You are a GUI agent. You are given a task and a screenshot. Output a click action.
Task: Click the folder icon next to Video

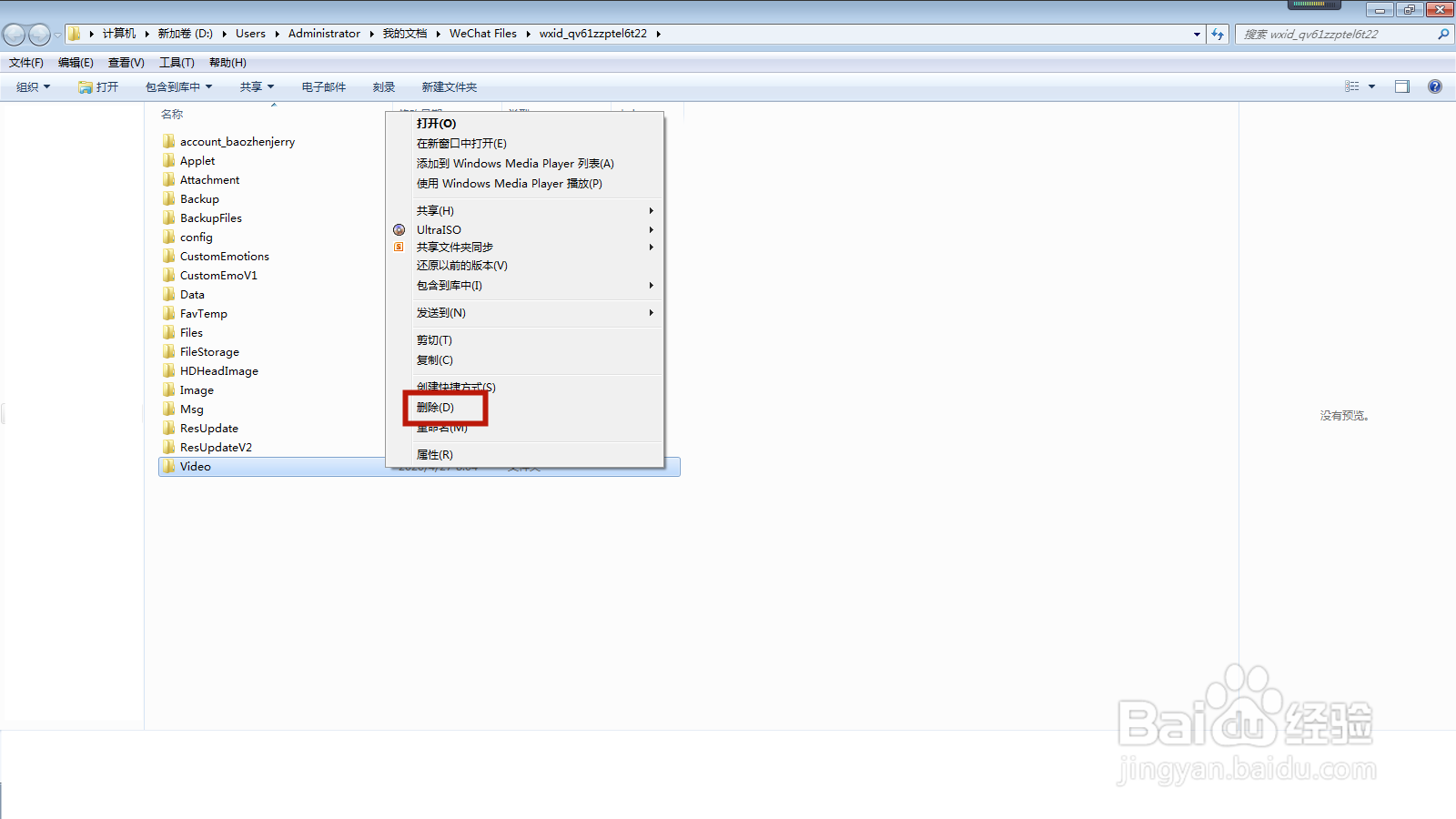[x=168, y=466]
